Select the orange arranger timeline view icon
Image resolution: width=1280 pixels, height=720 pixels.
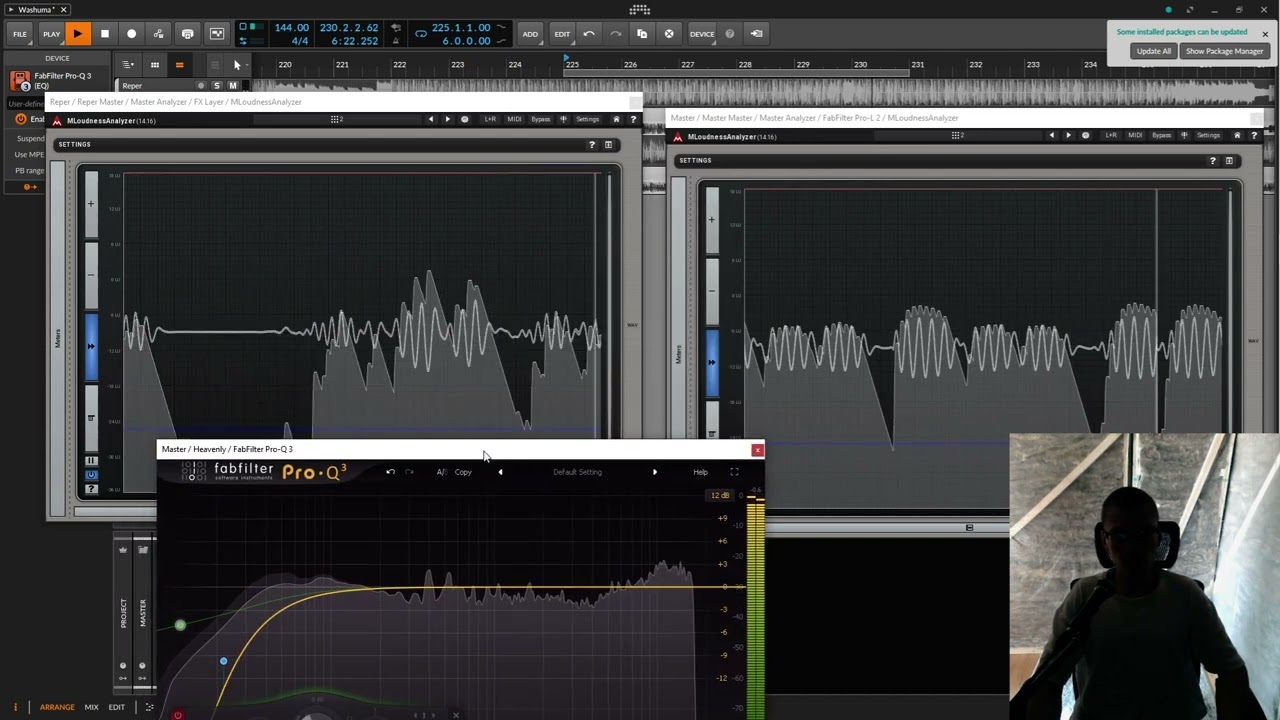tap(179, 65)
